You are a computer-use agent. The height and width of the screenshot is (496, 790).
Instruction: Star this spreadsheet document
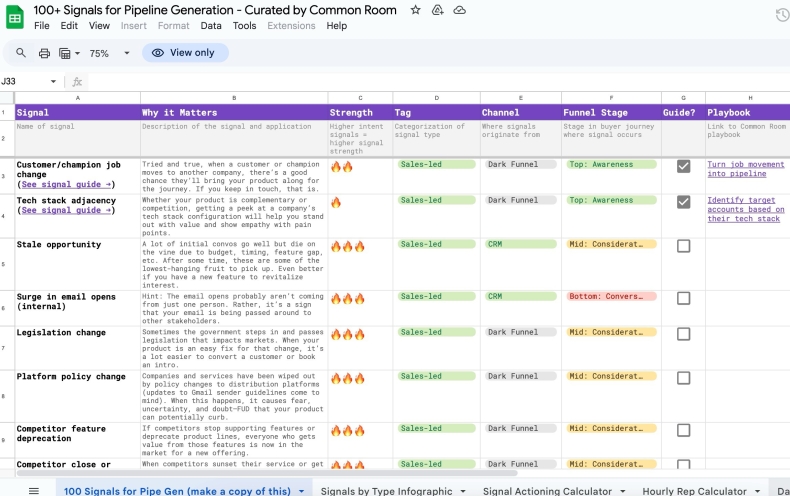tap(416, 10)
